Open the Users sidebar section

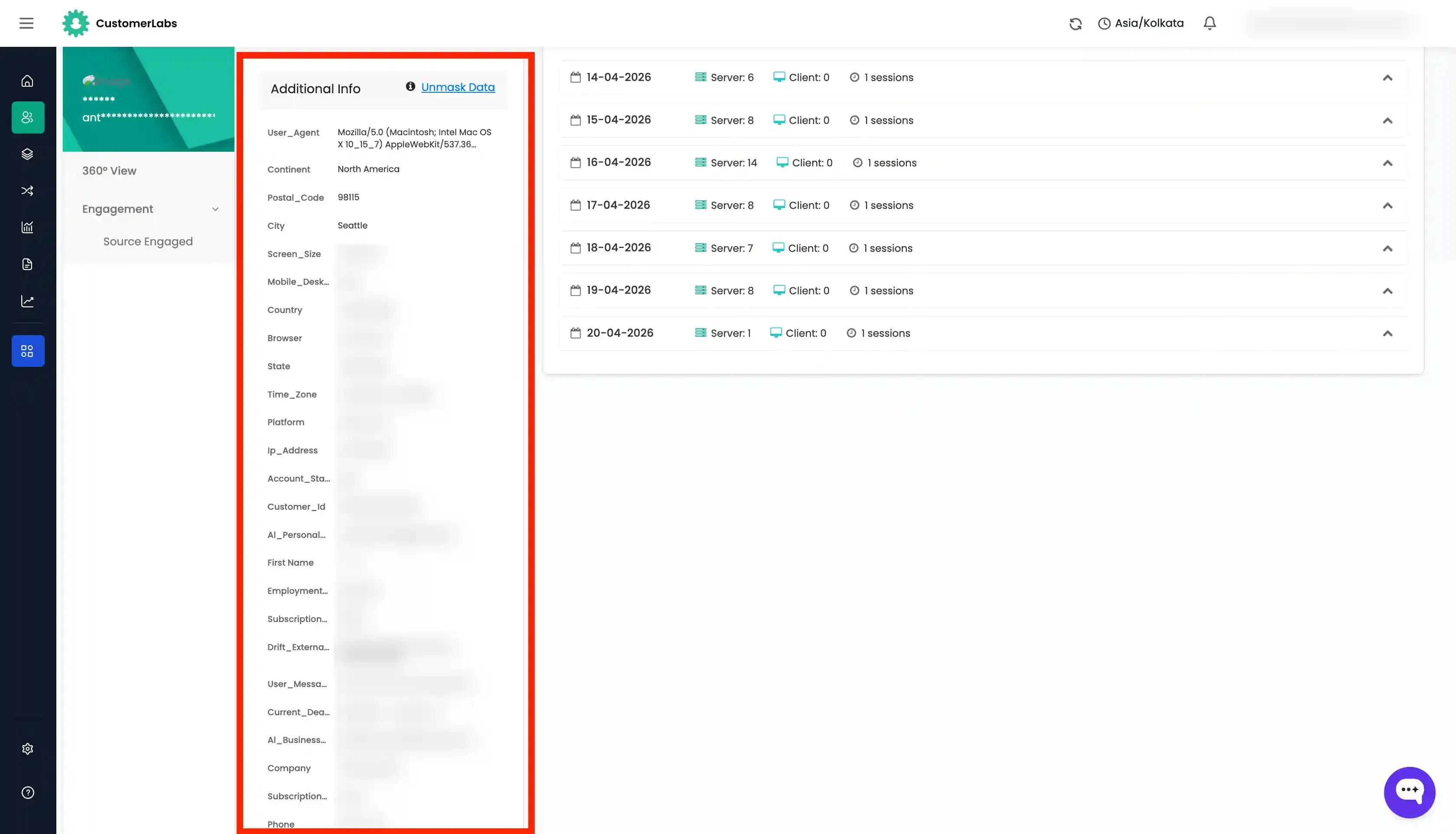(x=27, y=117)
